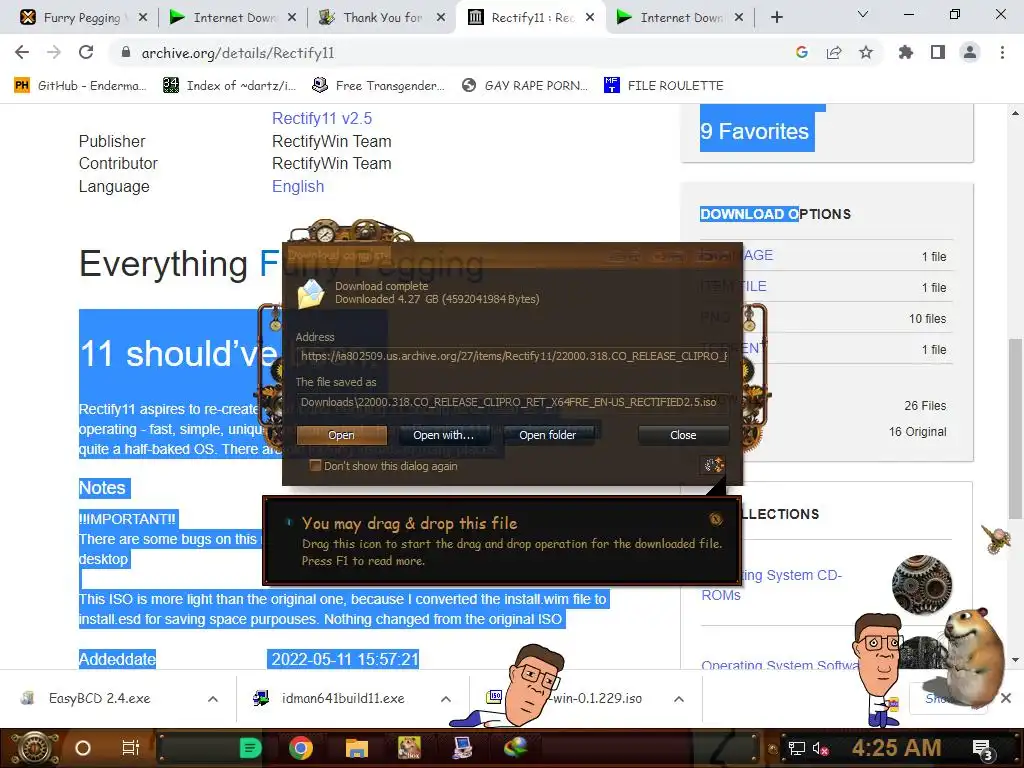Open EasyBCD 2.4.exe downloaded file
1024x768 pixels.
pyautogui.click(x=99, y=698)
